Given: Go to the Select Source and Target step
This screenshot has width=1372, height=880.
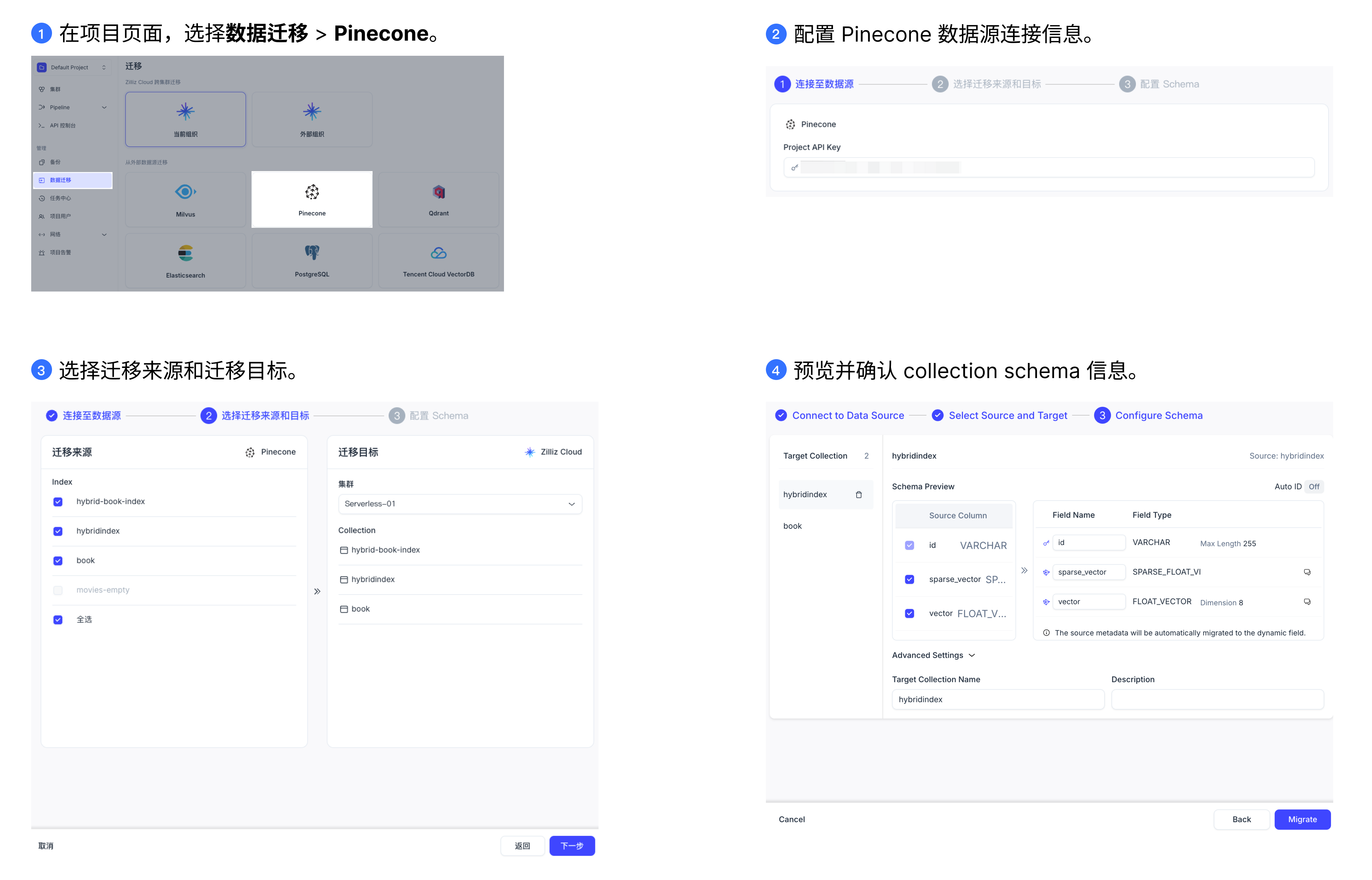Looking at the screenshot, I should 1000,416.
